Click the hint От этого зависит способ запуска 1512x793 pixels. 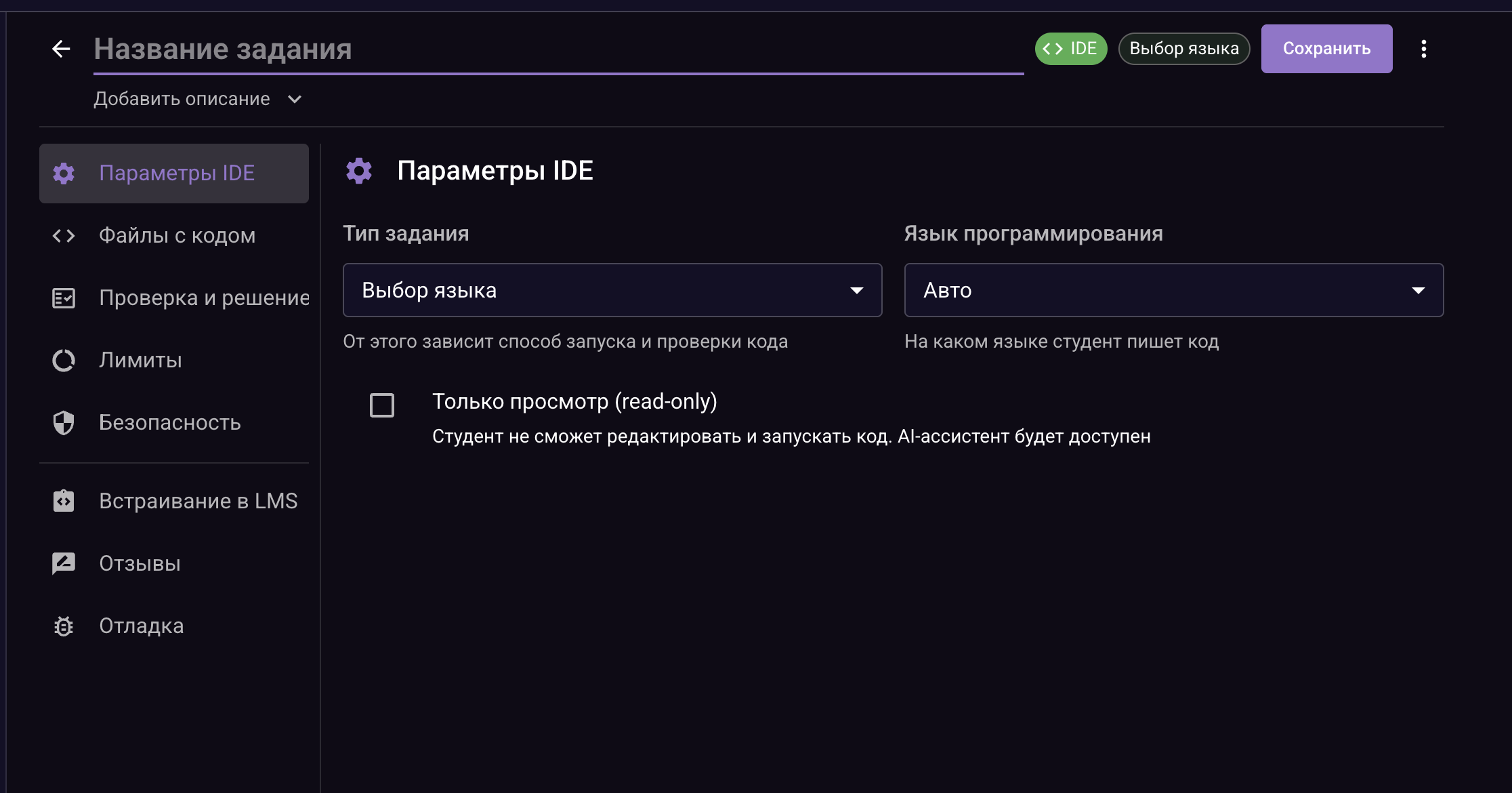[x=565, y=342]
